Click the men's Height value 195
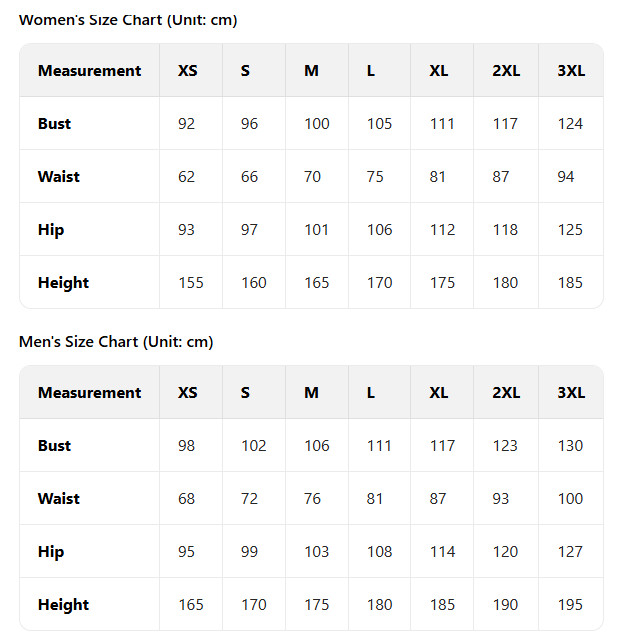The height and width of the screenshot is (634, 634). pos(570,604)
